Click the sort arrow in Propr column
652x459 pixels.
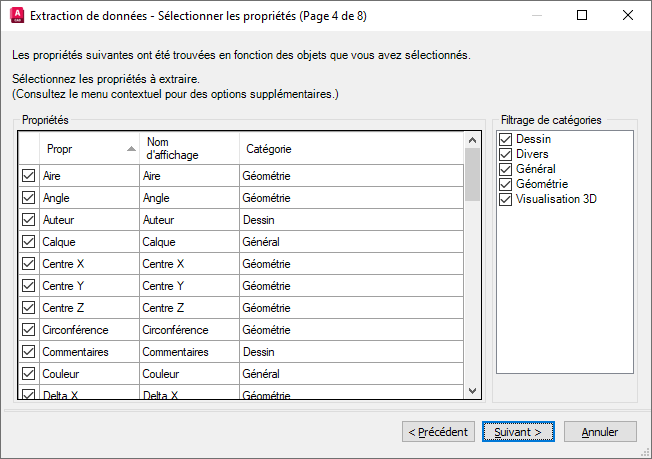131,149
